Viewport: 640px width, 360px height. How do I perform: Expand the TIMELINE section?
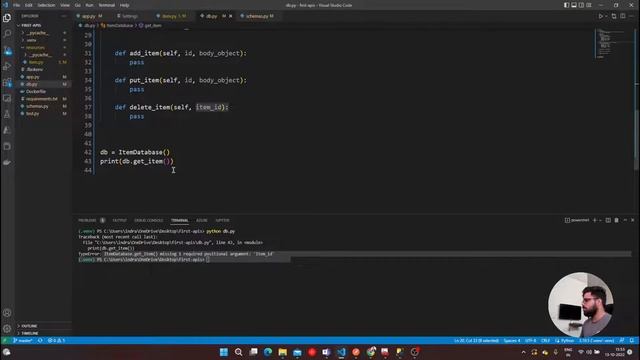(x=29, y=333)
